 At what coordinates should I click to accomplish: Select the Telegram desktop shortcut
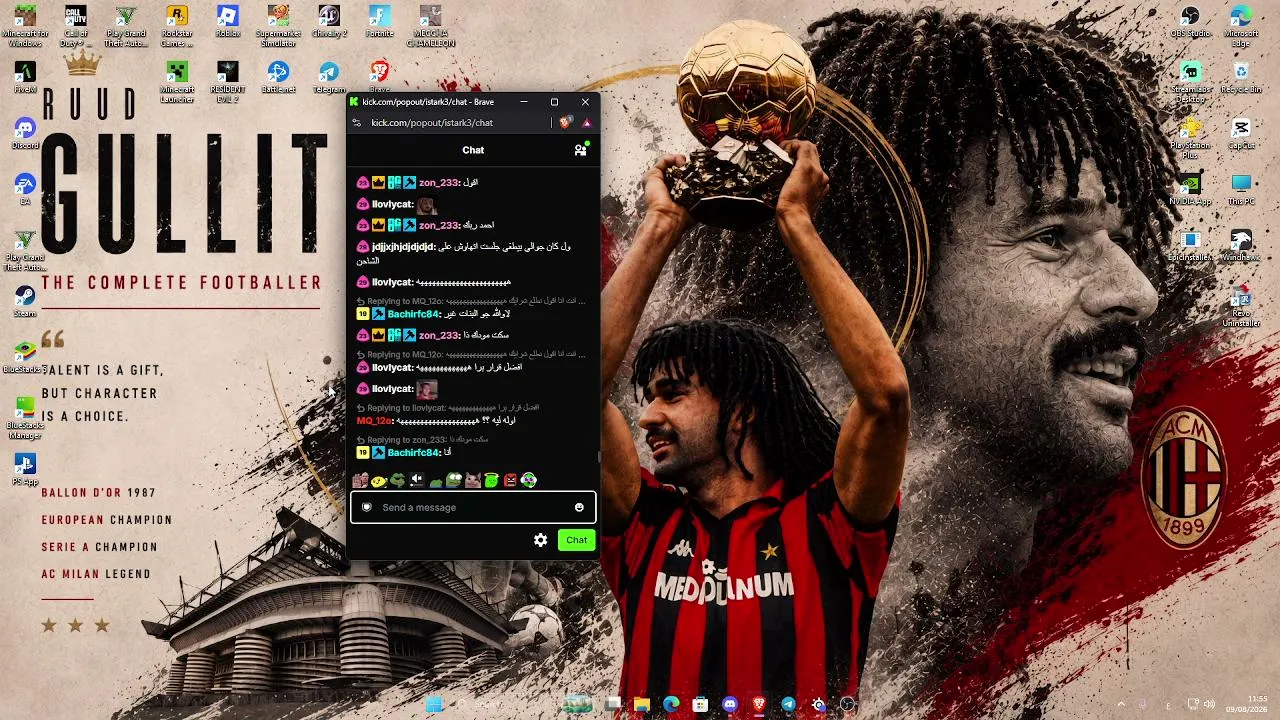point(329,77)
